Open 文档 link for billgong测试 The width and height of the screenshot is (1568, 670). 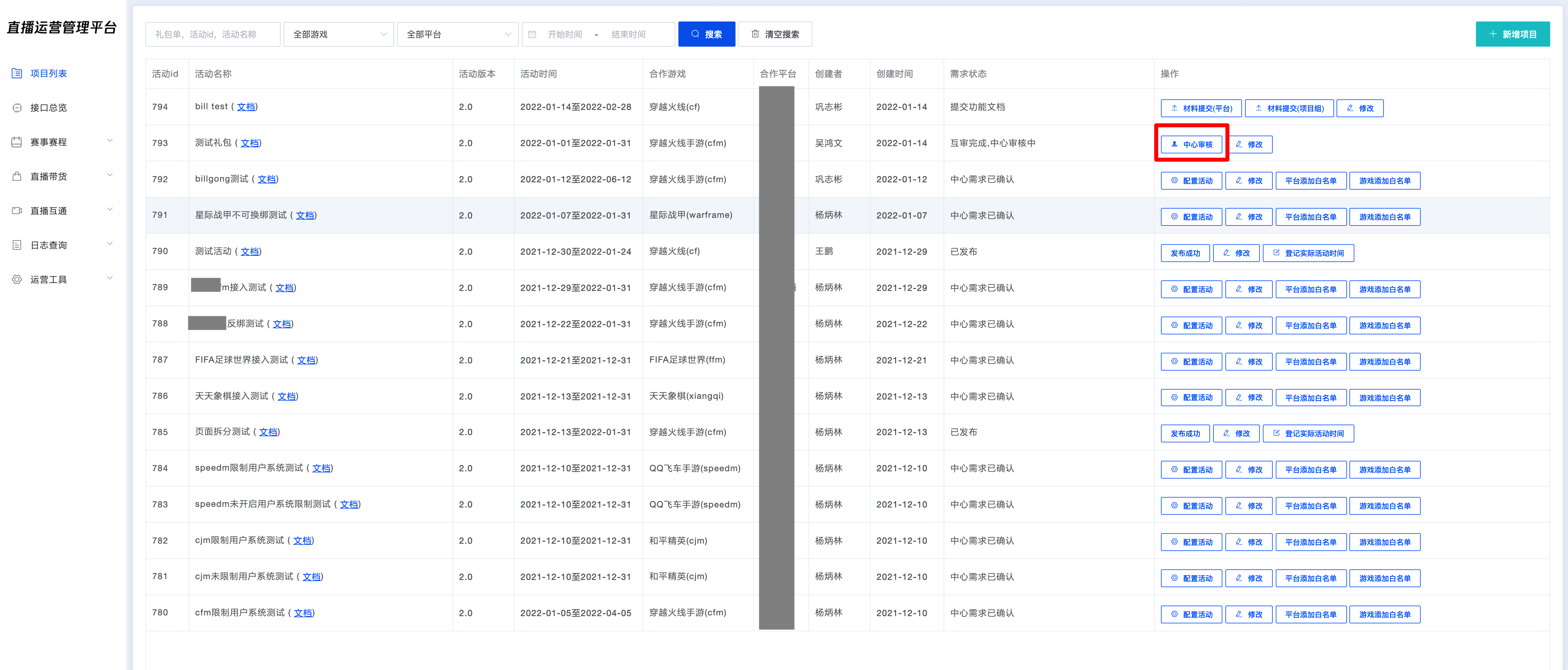click(x=267, y=179)
